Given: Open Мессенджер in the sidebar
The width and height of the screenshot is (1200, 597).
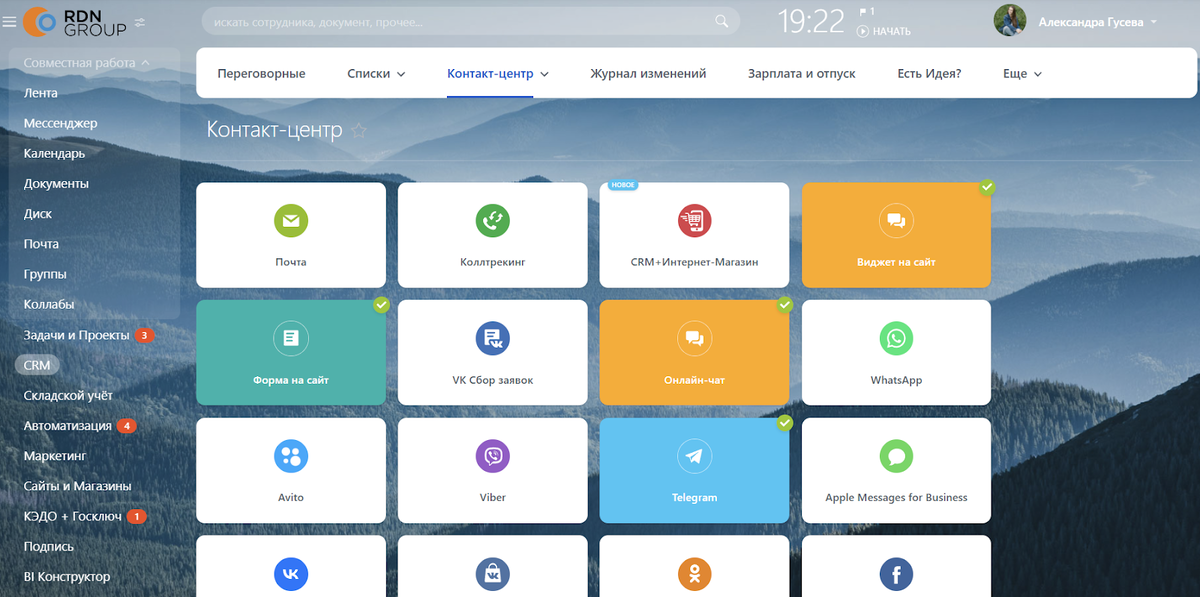Looking at the screenshot, I should tap(61, 123).
